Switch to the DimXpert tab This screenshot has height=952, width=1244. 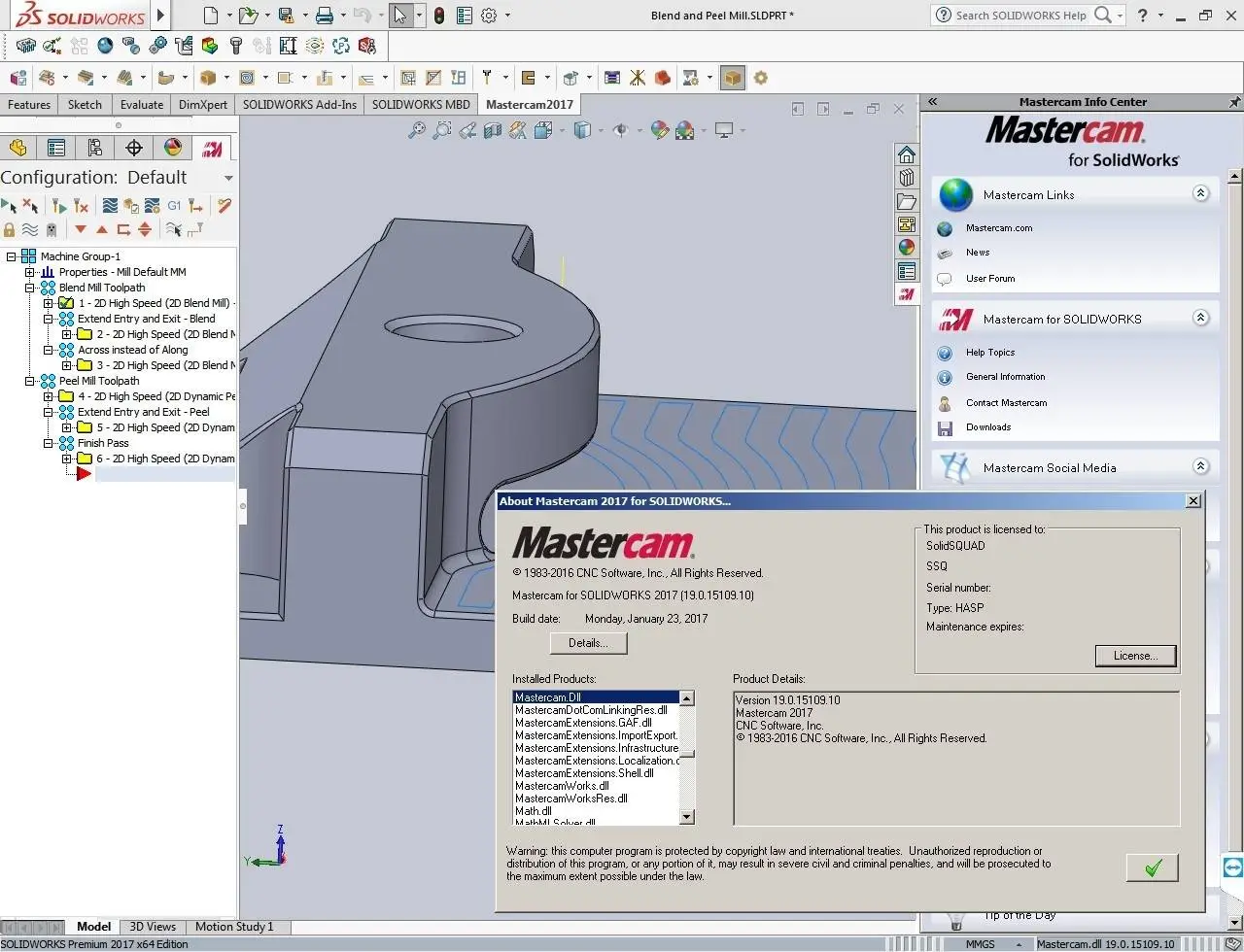tap(203, 105)
